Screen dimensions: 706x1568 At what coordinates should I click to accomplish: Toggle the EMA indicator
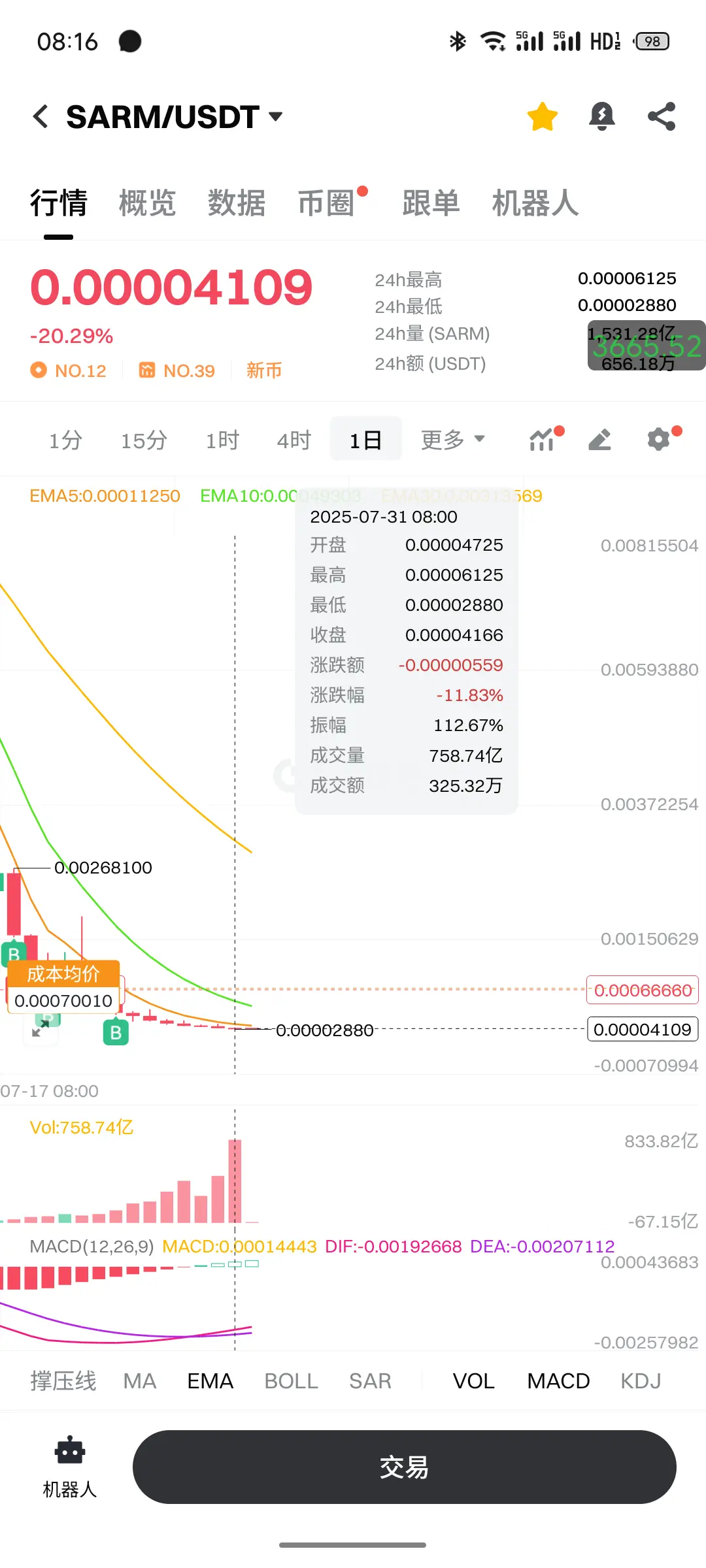point(210,1381)
